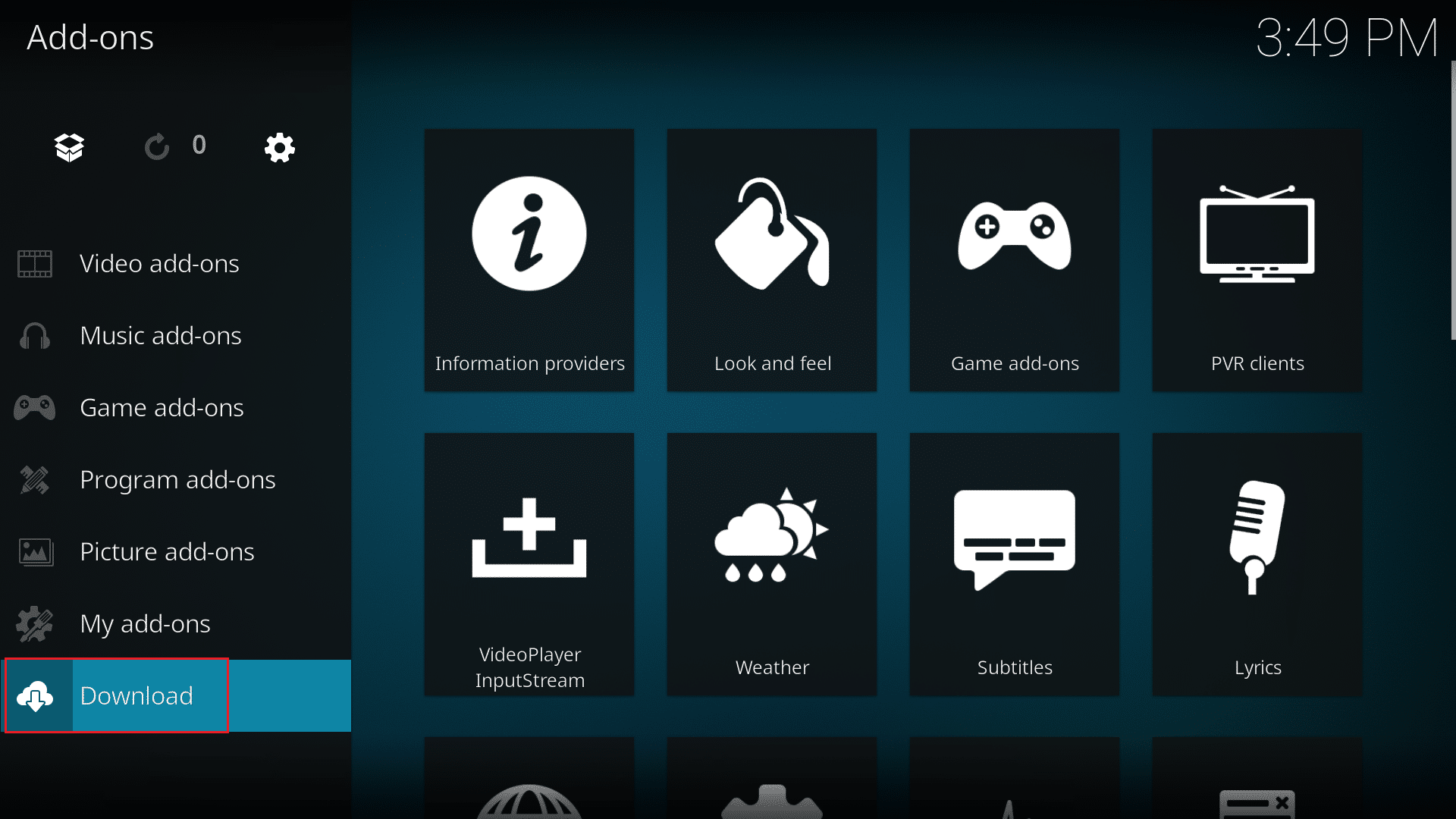Image resolution: width=1456 pixels, height=819 pixels.
Task: Click the refresh counter showing 0
Action: [174, 147]
